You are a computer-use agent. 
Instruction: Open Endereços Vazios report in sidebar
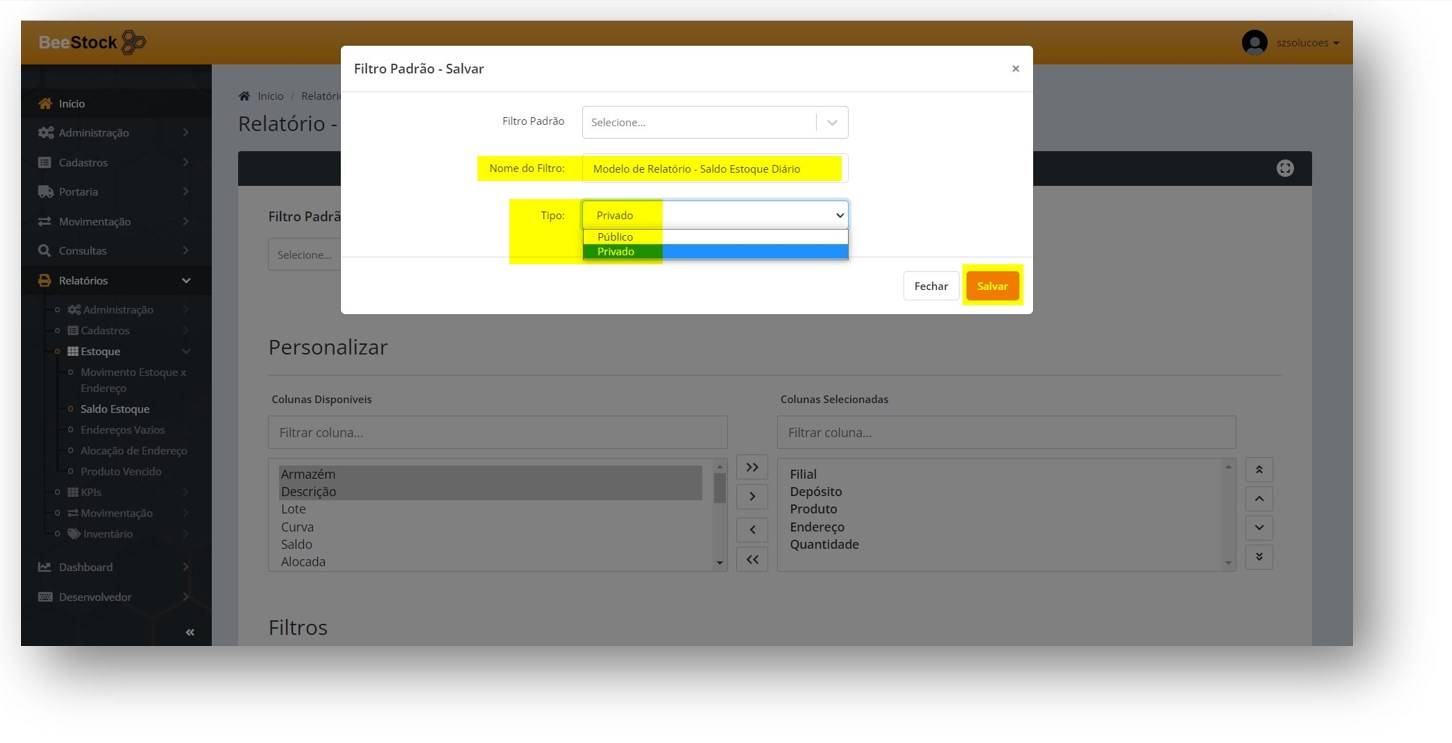click(x=122, y=430)
